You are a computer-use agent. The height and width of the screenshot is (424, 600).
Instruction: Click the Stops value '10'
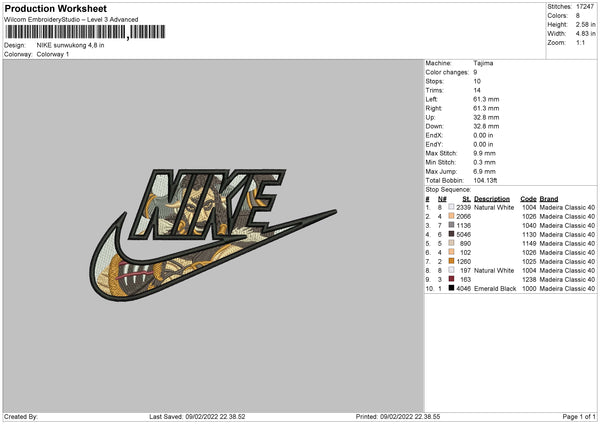[x=477, y=82]
